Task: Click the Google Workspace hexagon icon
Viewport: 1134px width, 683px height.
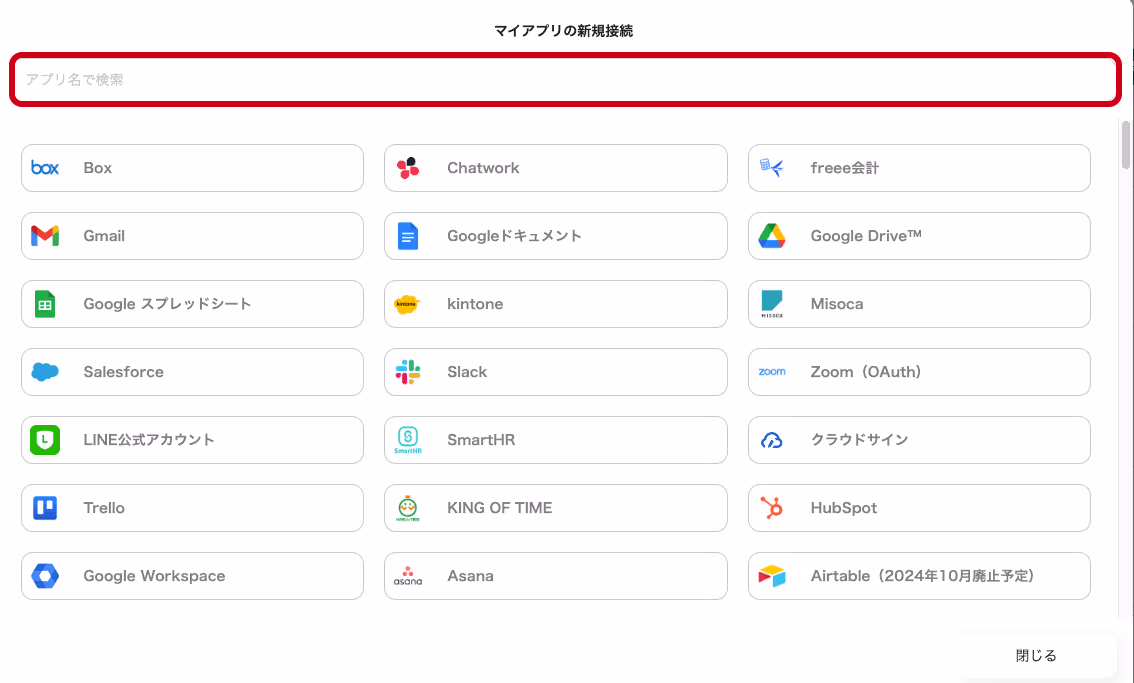Action: [x=45, y=576]
